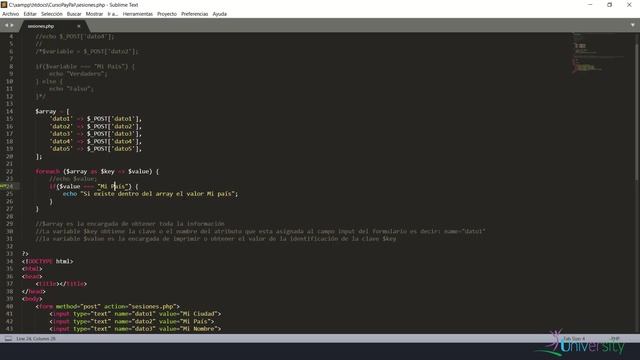
Task: Open the Mostrar menu
Action: [x=94, y=14]
